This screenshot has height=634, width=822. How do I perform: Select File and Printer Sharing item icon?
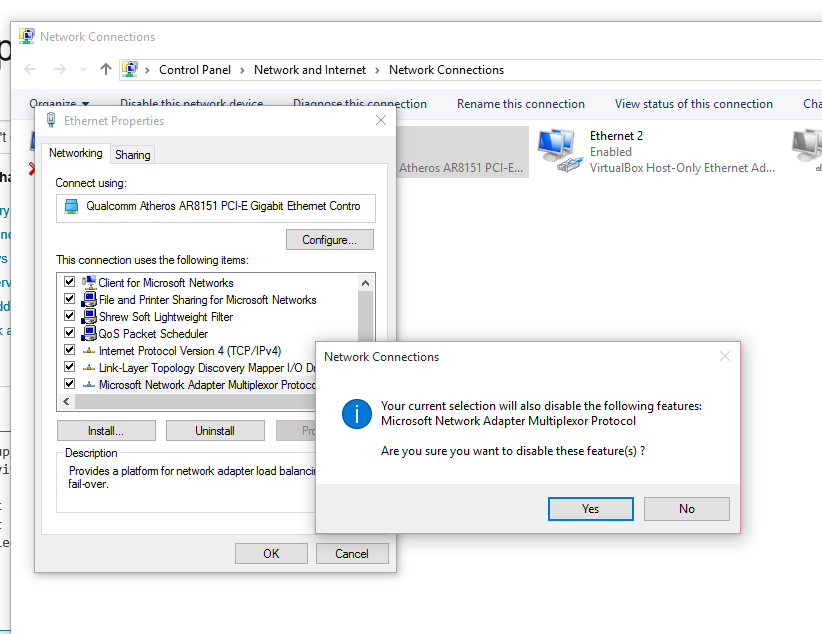[89, 299]
